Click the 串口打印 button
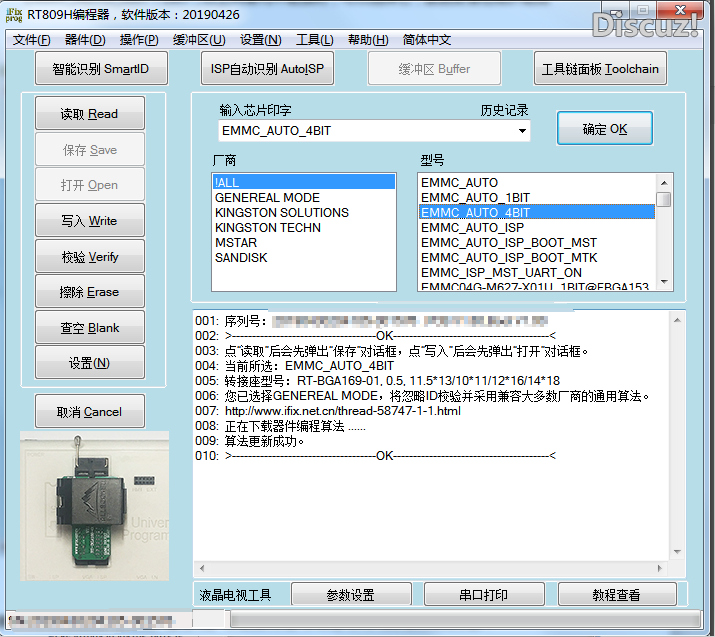 pyautogui.click(x=484, y=595)
